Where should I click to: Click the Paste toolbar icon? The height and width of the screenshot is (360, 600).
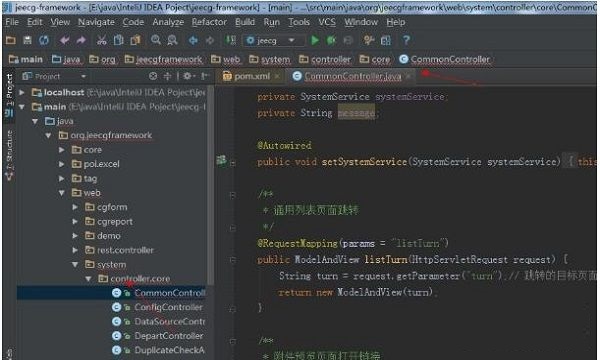point(135,40)
